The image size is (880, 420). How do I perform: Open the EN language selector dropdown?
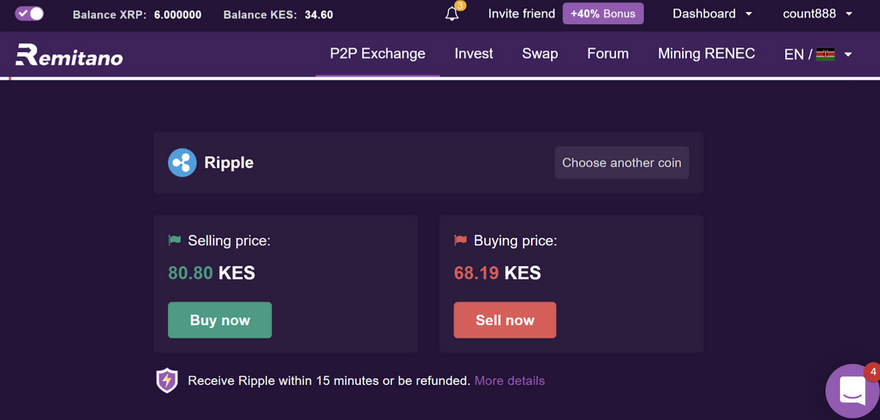click(x=818, y=54)
